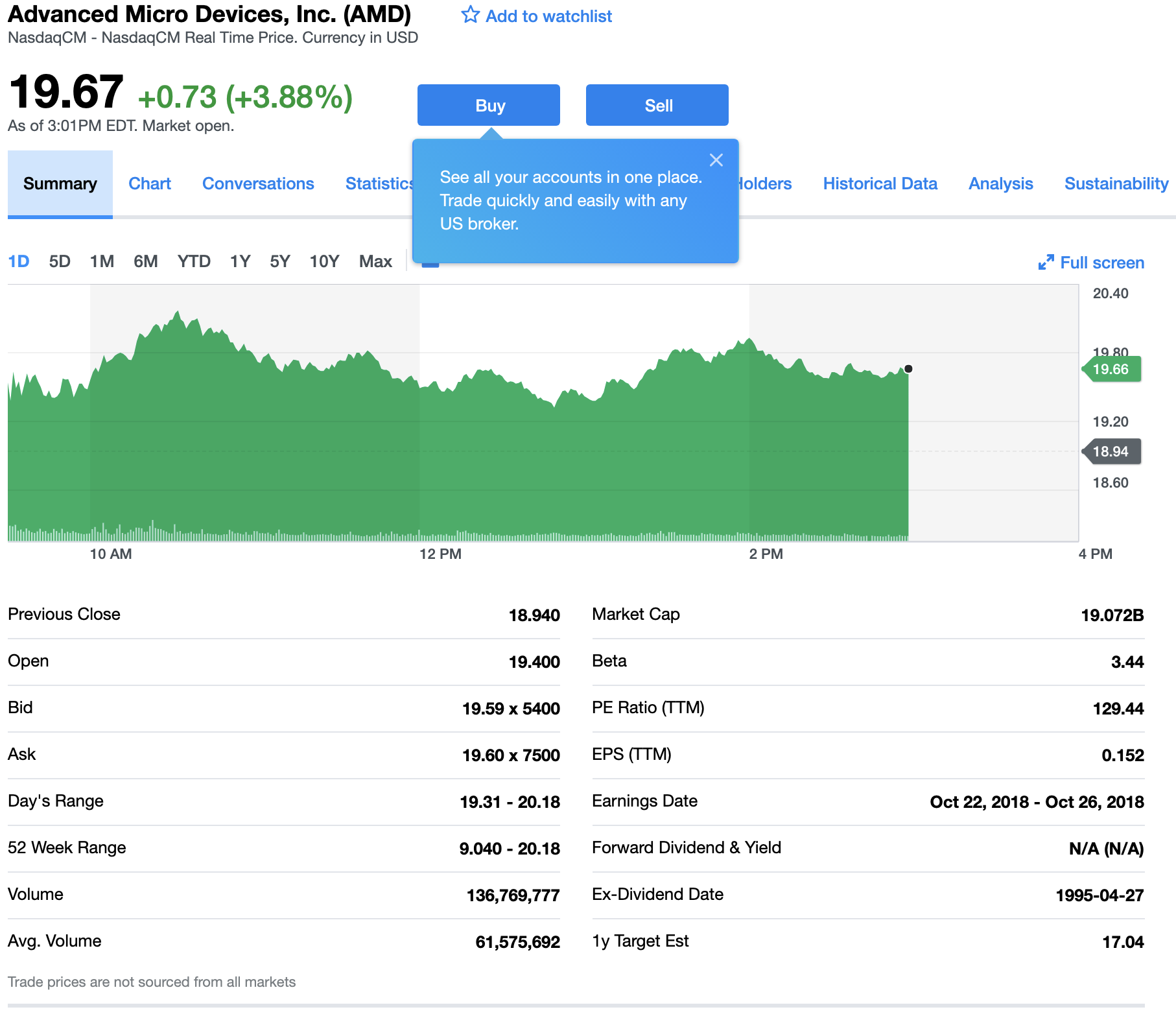Open the Statistics tab
This screenshot has width=1176, height=1027.
[x=379, y=184]
